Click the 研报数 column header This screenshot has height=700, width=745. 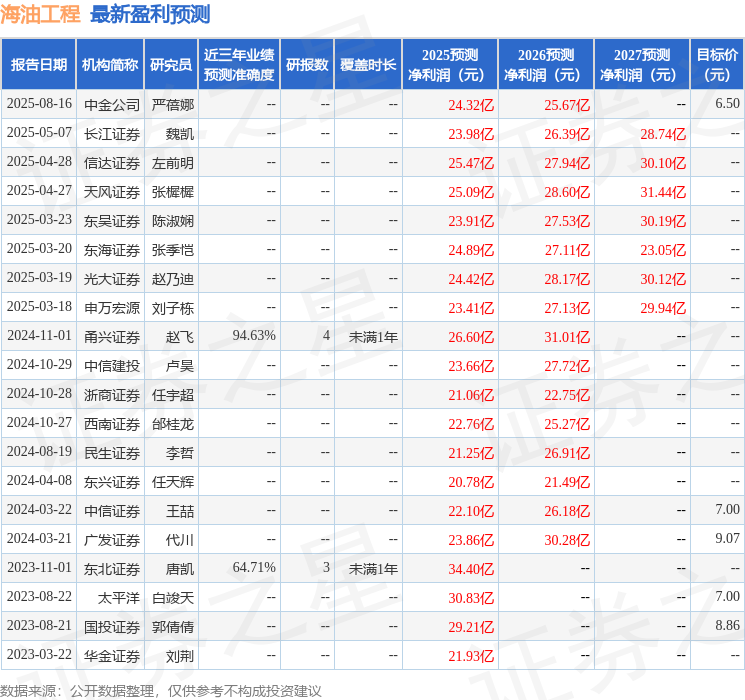(x=307, y=65)
